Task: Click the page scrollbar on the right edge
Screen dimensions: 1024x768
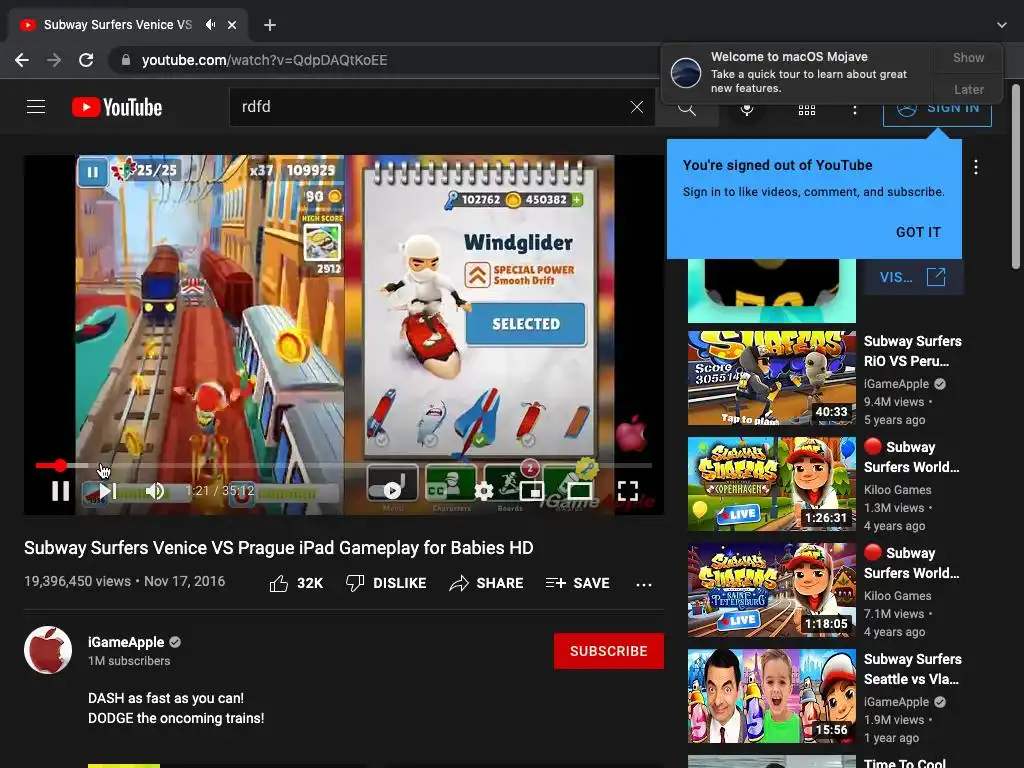Action: (x=1016, y=176)
